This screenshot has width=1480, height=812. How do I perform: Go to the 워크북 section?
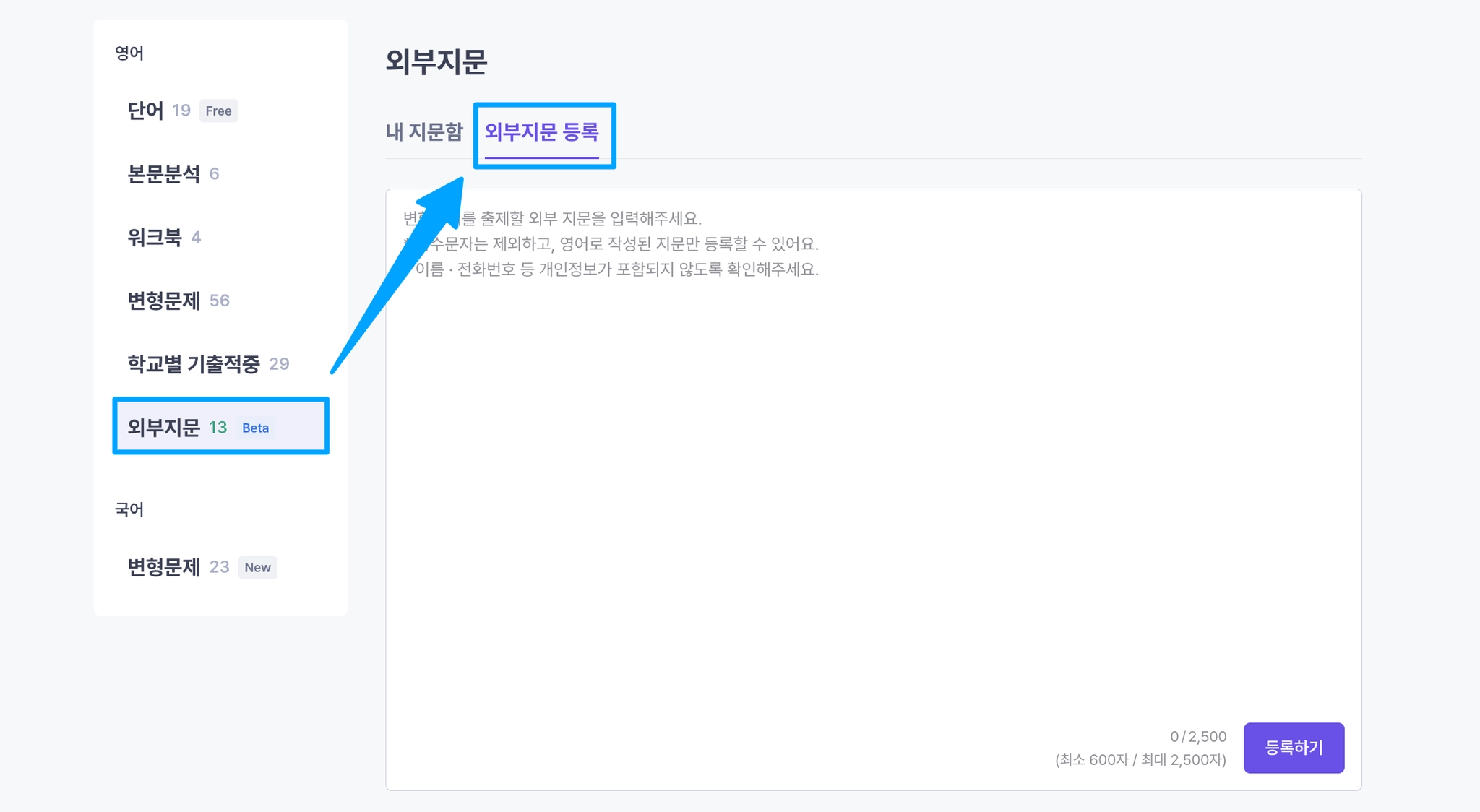coord(155,238)
